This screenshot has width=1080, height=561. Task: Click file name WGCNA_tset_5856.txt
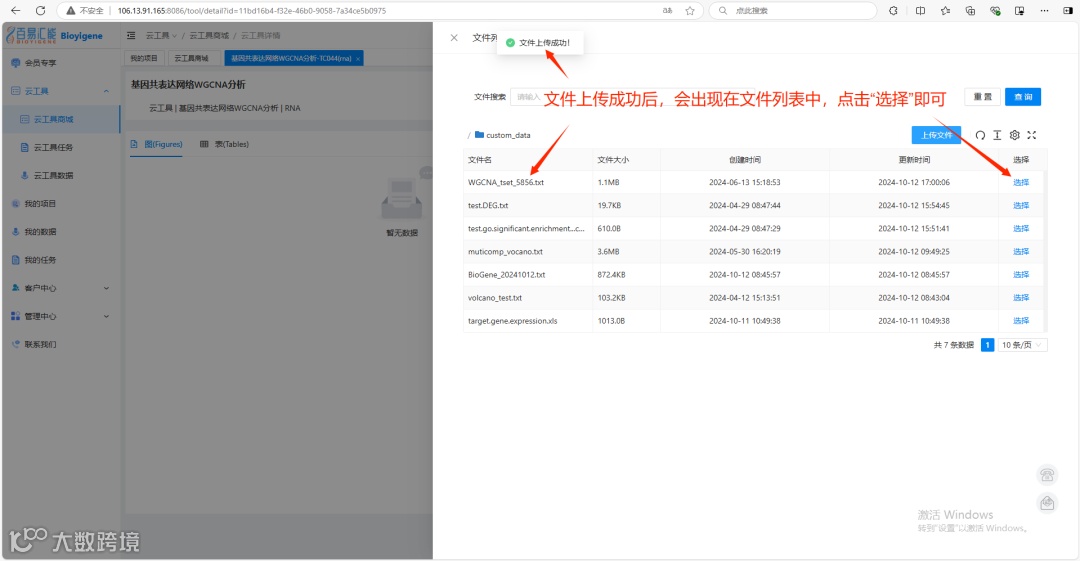[506, 182]
